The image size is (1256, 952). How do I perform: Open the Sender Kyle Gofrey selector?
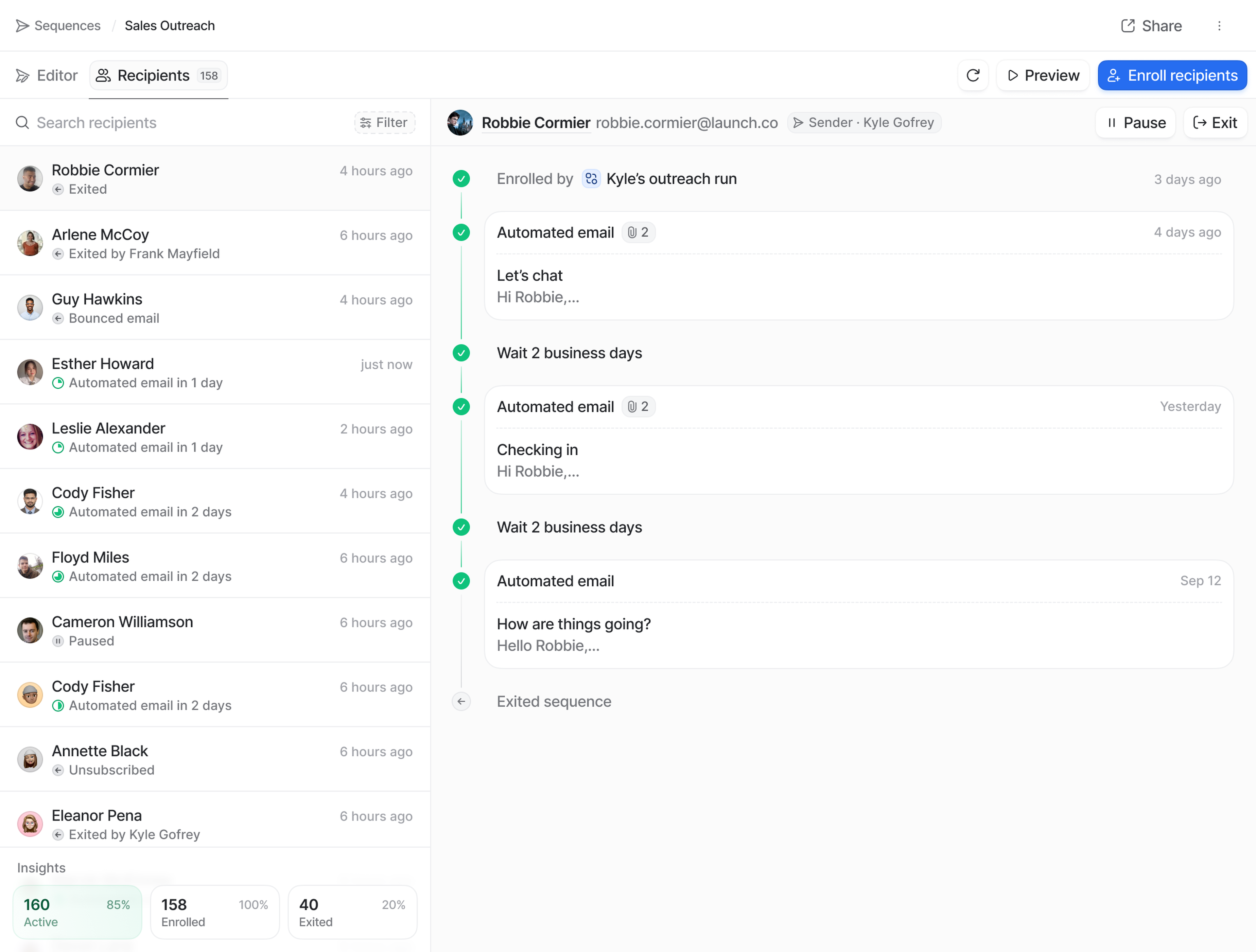(863, 123)
